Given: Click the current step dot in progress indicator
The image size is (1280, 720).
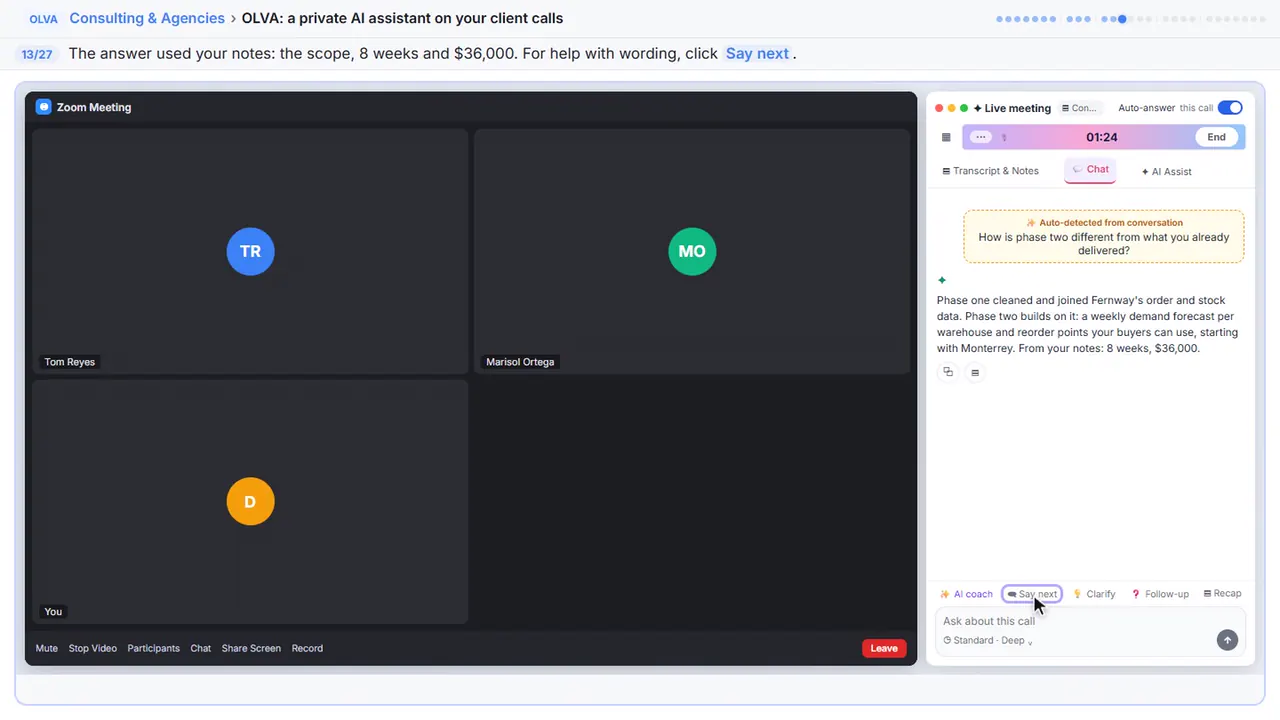Looking at the screenshot, I should pyautogui.click(x=1122, y=19).
